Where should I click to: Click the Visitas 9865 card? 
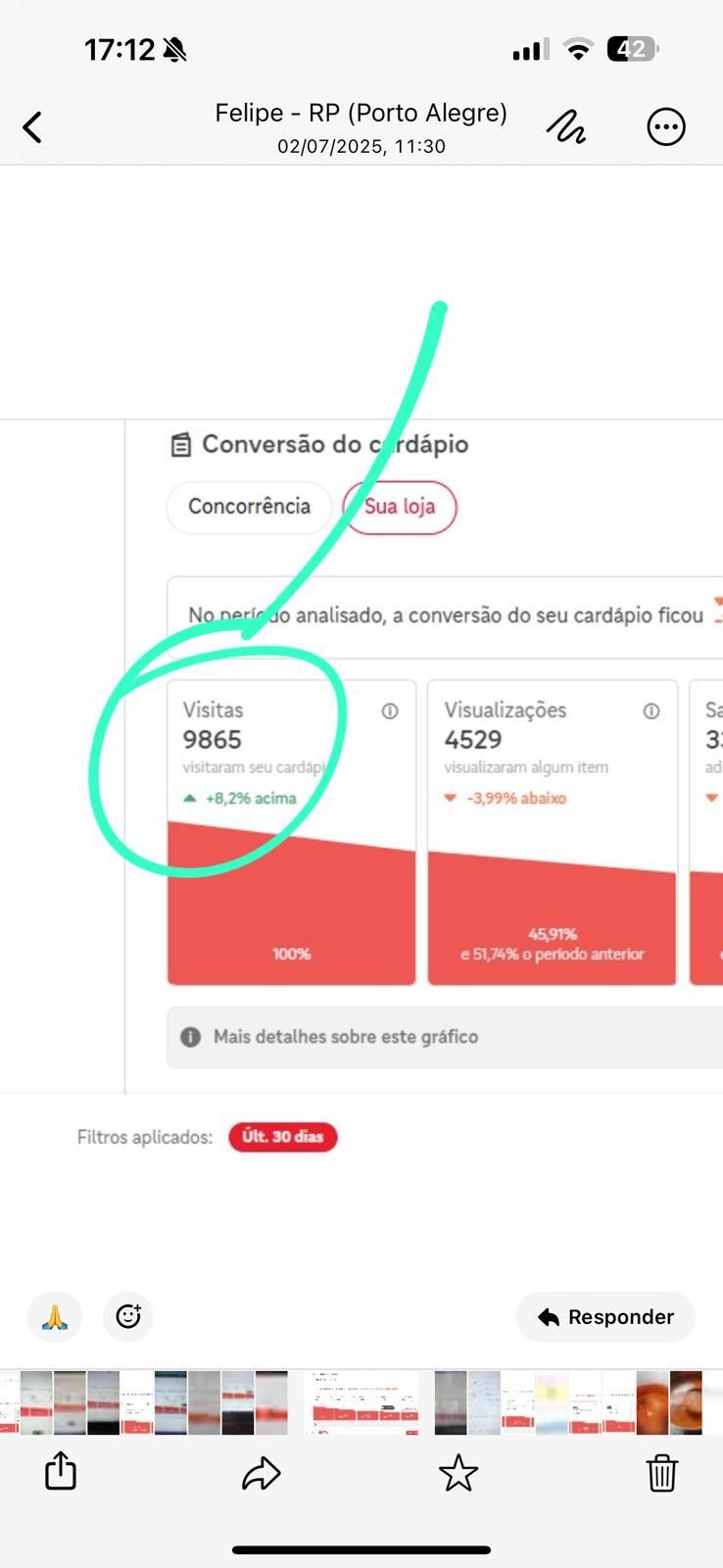[x=292, y=832]
